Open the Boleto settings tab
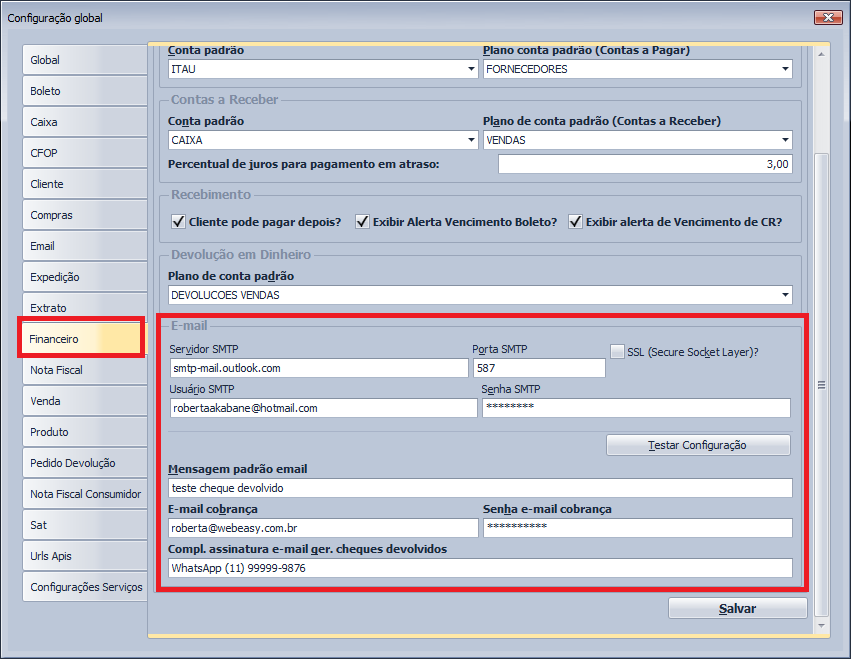The width and height of the screenshot is (851, 659). click(x=84, y=91)
